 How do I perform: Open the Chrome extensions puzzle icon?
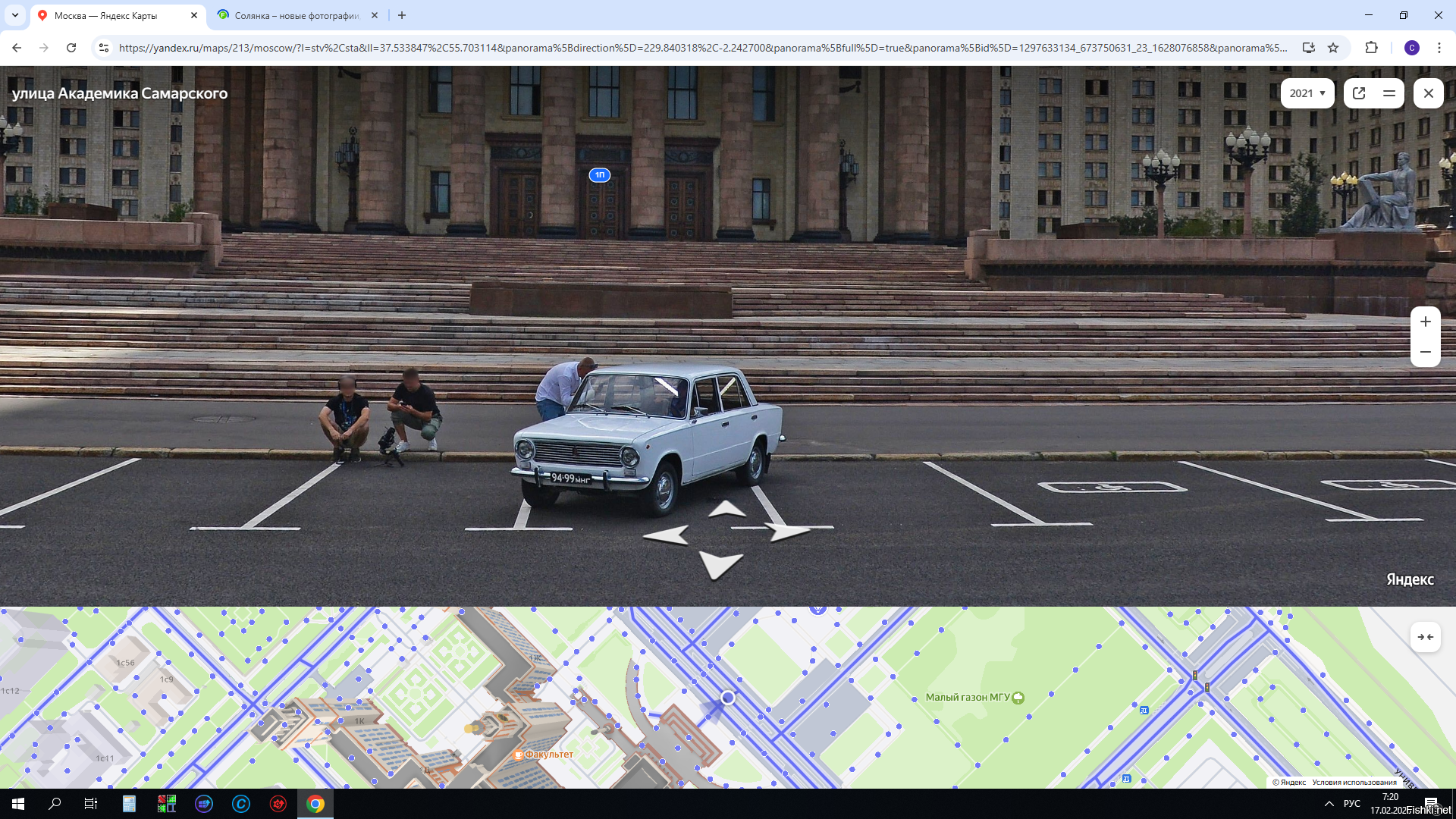point(1371,48)
